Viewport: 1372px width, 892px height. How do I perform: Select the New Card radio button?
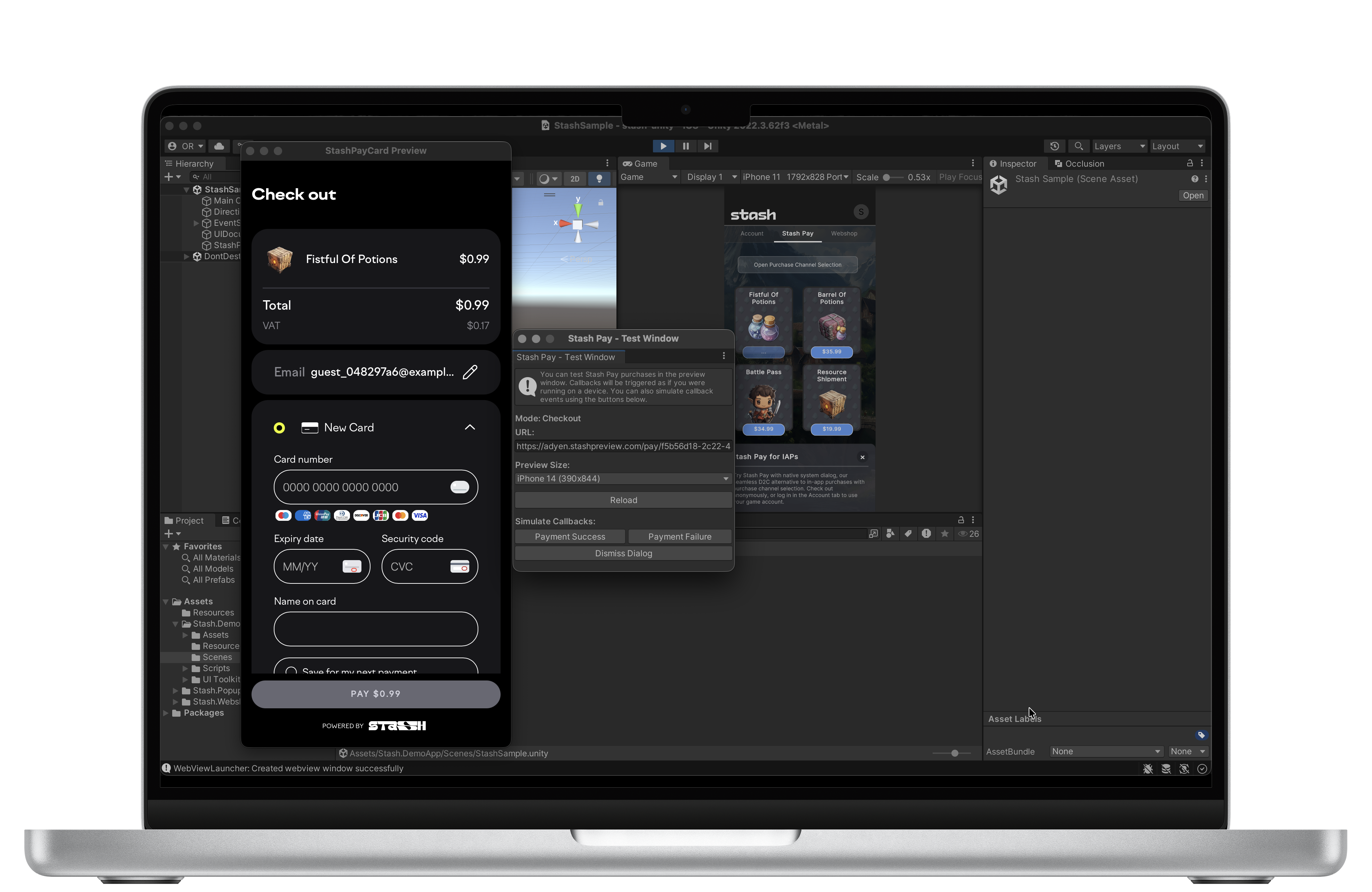pos(279,428)
